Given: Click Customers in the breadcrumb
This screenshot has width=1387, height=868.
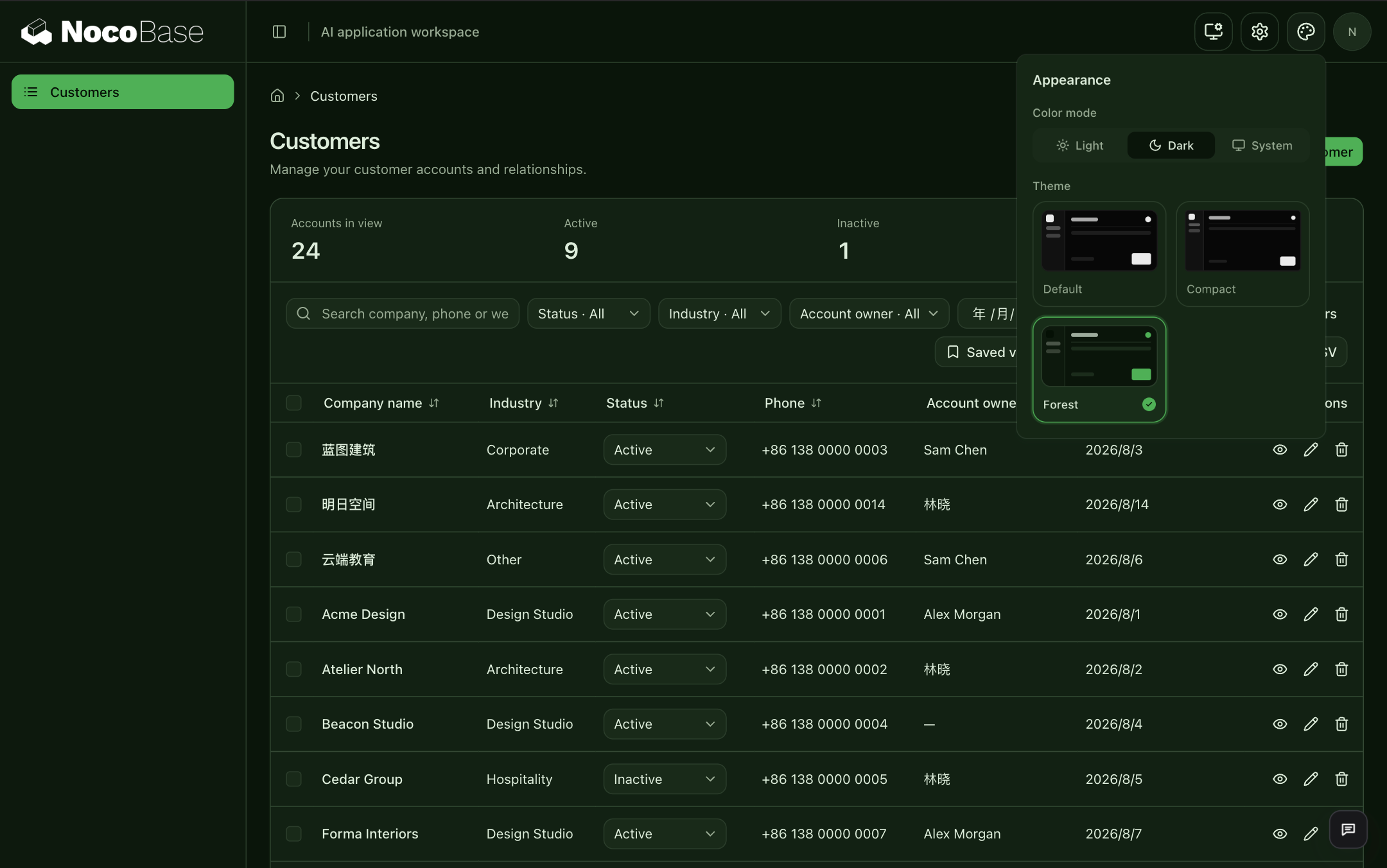Looking at the screenshot, I should coord(344,96).
